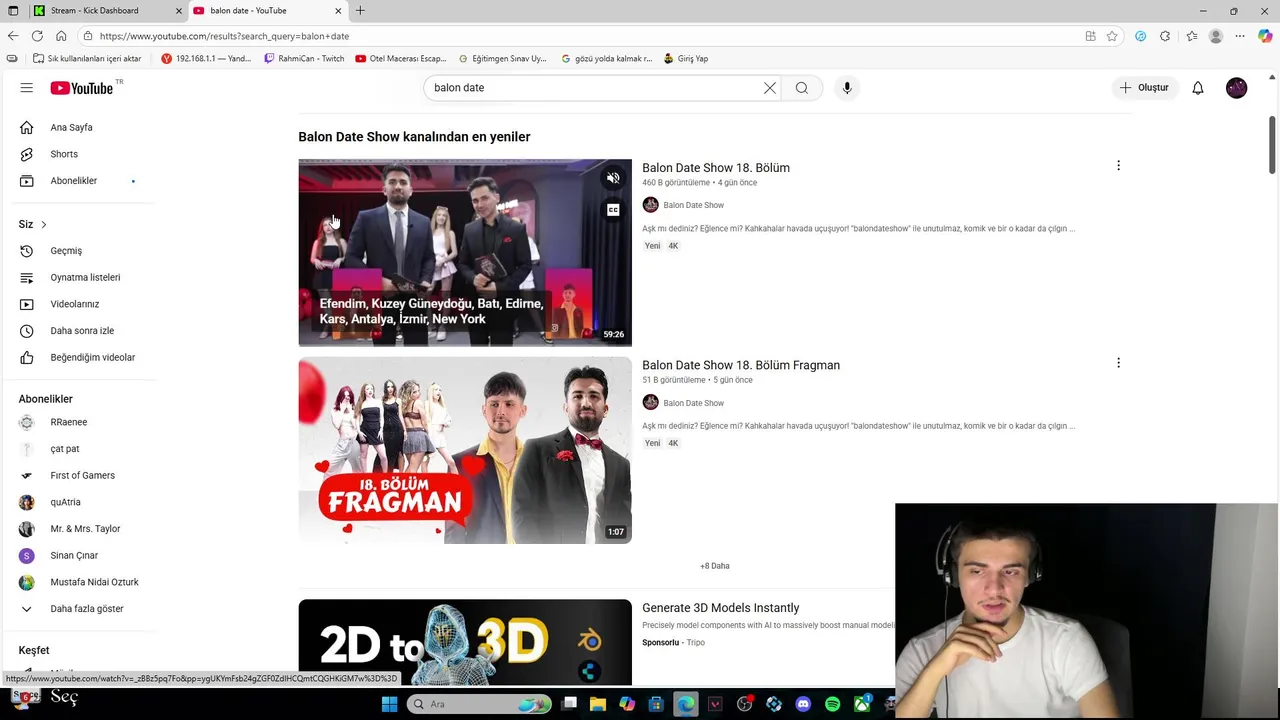Viewport: 1280px width, 720px height.
Task: Click the page vertical scrollbar
Action: tap(1273, 146)
